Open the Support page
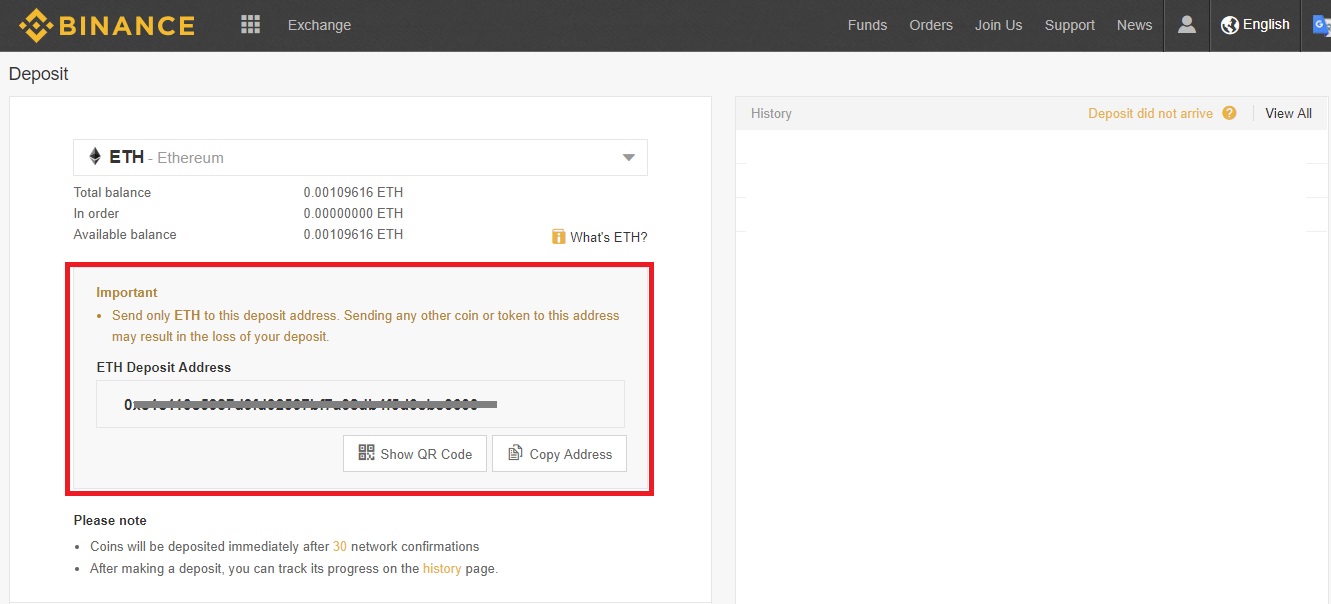Image resolution: width=1331 pixels, height=604 pixels. (1070, 25)
